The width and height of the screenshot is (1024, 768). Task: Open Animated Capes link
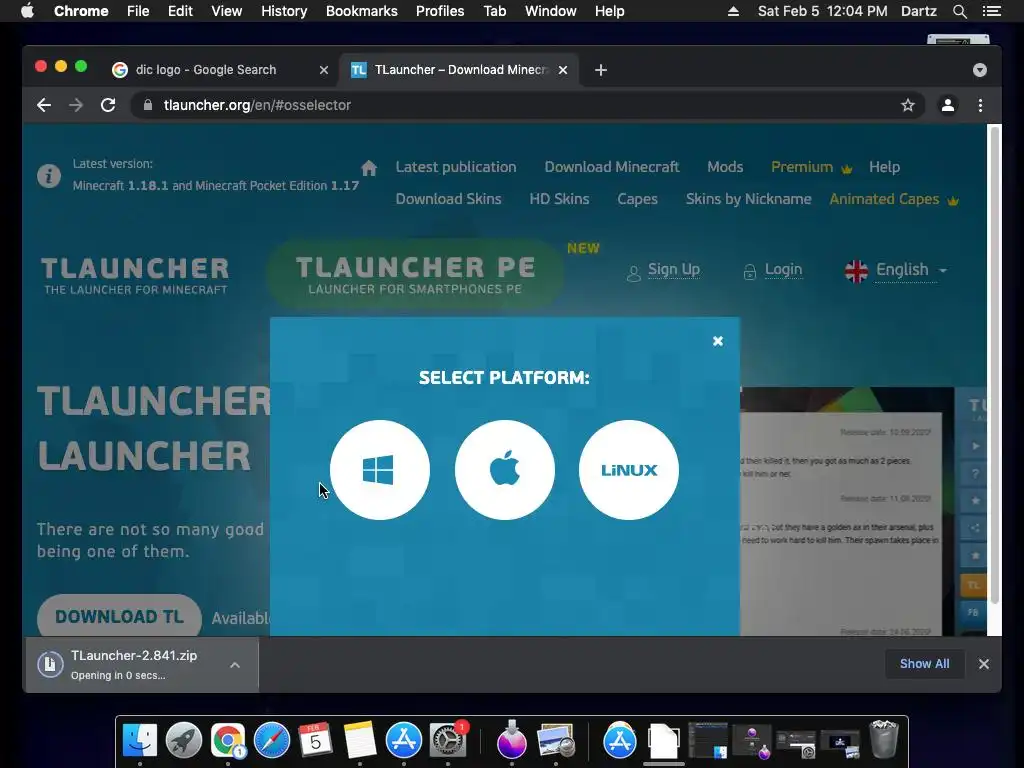[x=893, y=199]
